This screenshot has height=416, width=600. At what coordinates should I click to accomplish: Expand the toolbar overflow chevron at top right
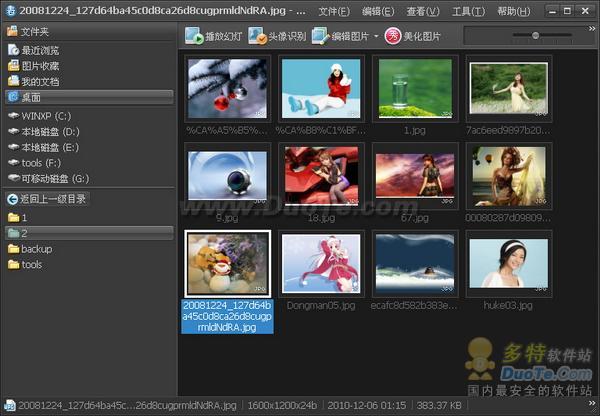pos(592,28)
